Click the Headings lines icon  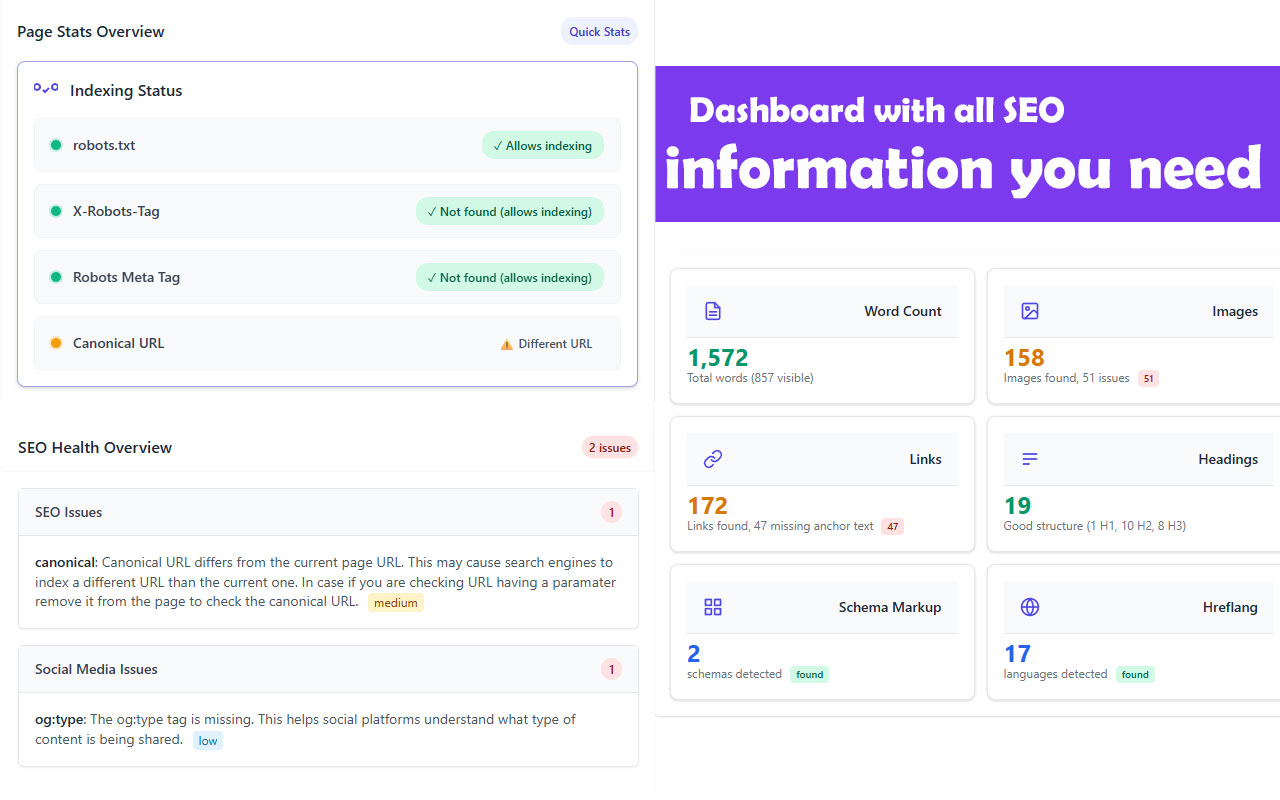tap(1030, 459)
